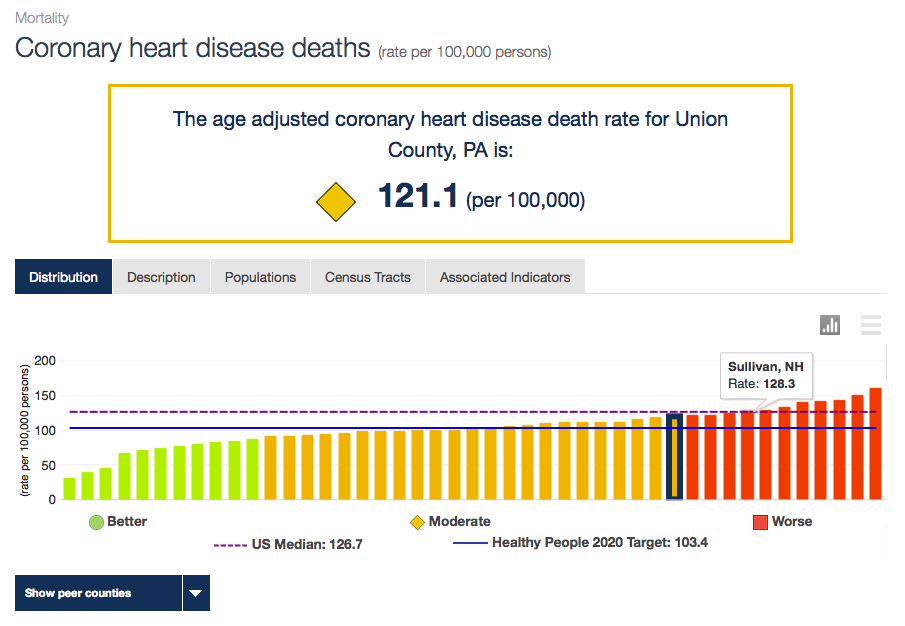Select the bar chart view icon
905x626 pixels.
click(829, 325)
